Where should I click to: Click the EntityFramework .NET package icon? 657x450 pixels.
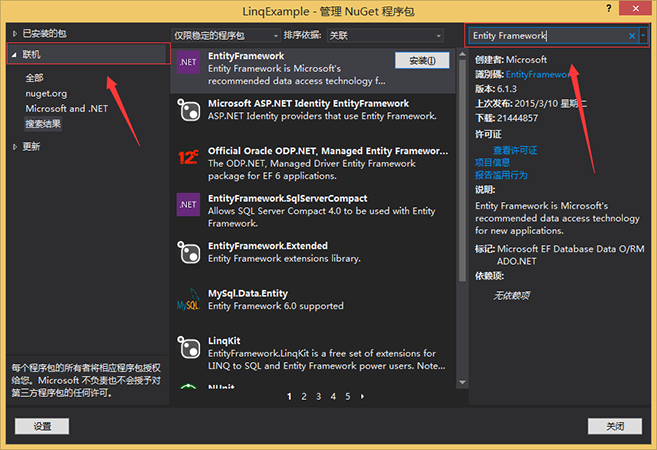188,62
